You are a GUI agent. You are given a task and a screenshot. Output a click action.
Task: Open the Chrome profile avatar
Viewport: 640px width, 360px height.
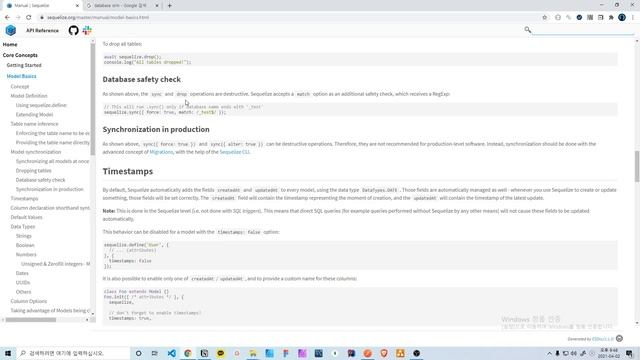click(622, 18)
